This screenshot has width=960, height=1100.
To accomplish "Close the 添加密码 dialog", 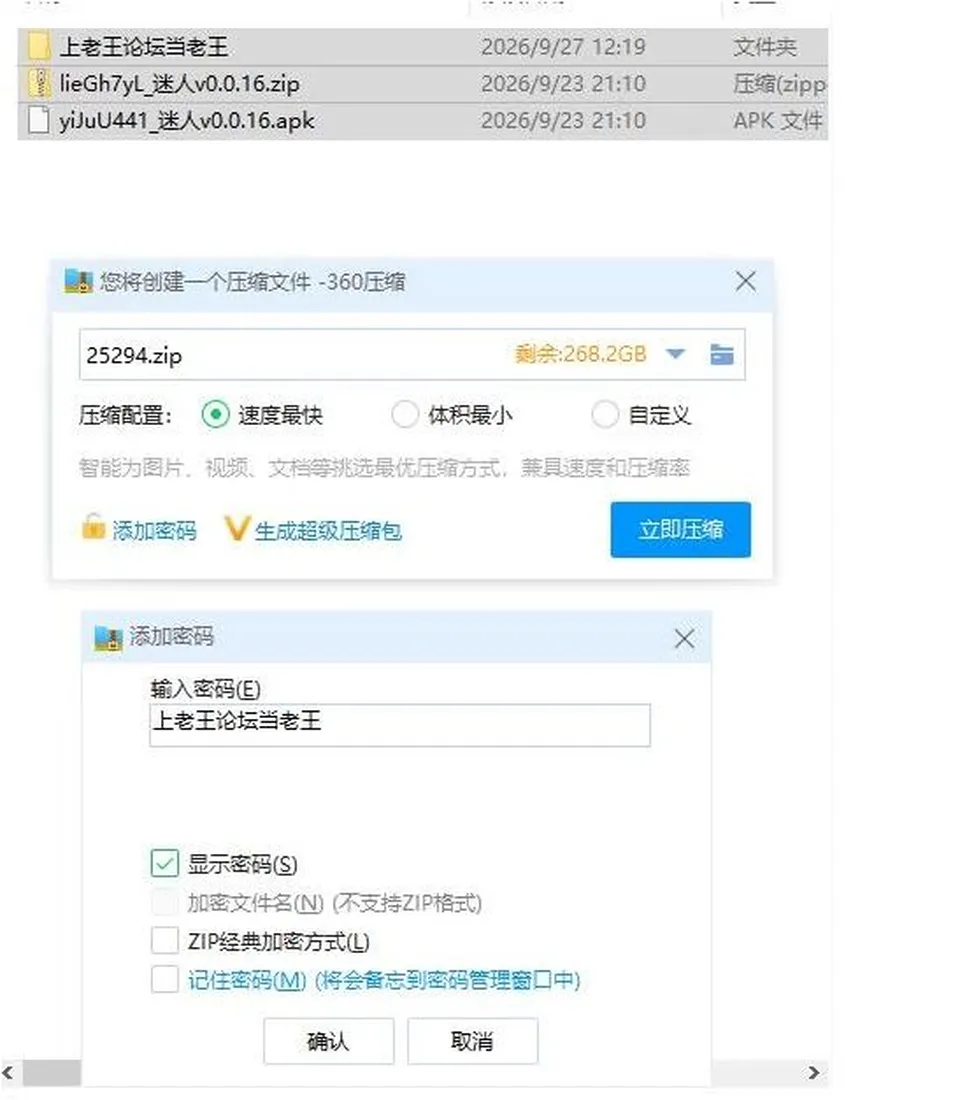I will (684, 638).
